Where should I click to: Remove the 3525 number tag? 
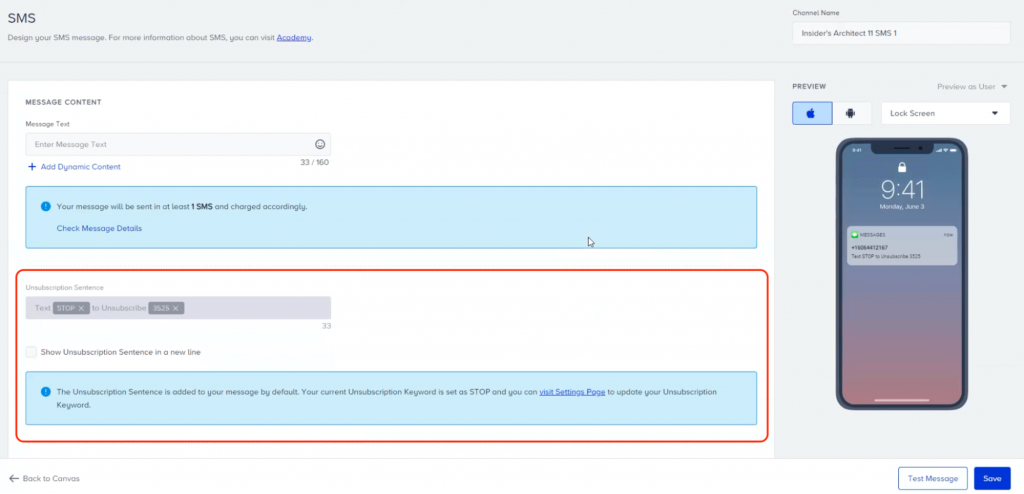176,308
